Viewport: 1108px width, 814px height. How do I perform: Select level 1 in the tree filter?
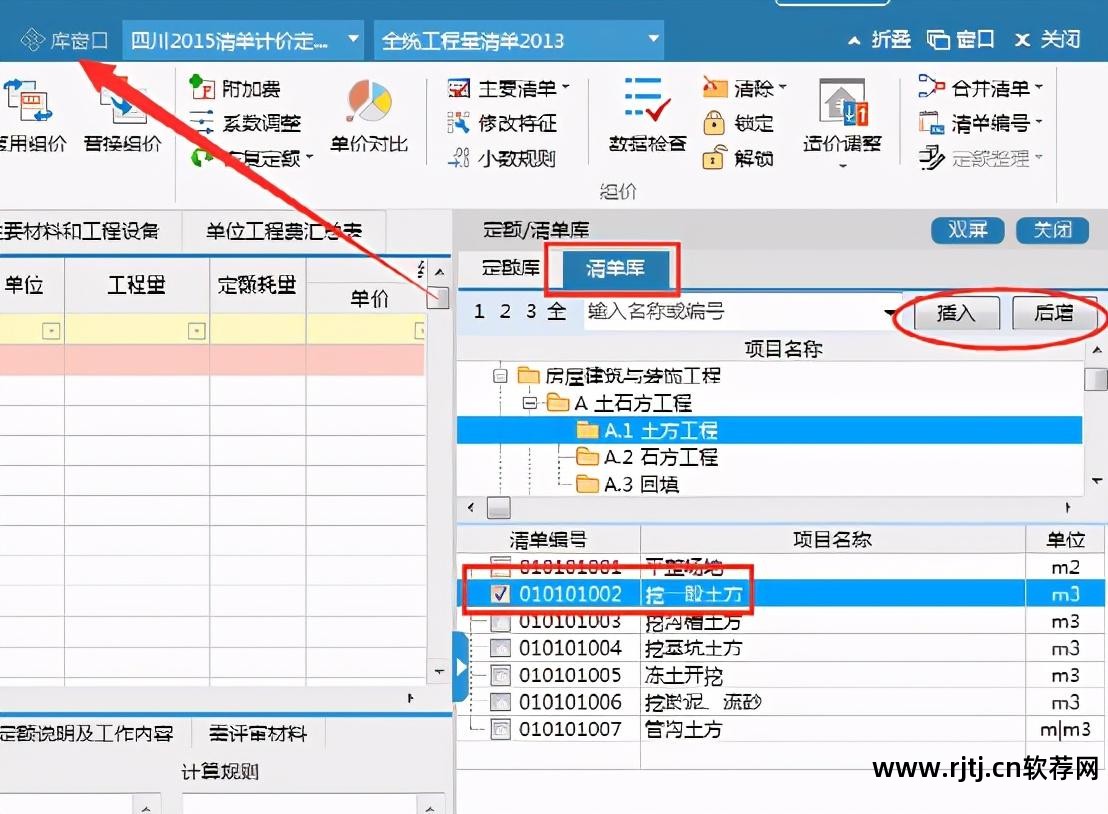[x=479, y=311]
